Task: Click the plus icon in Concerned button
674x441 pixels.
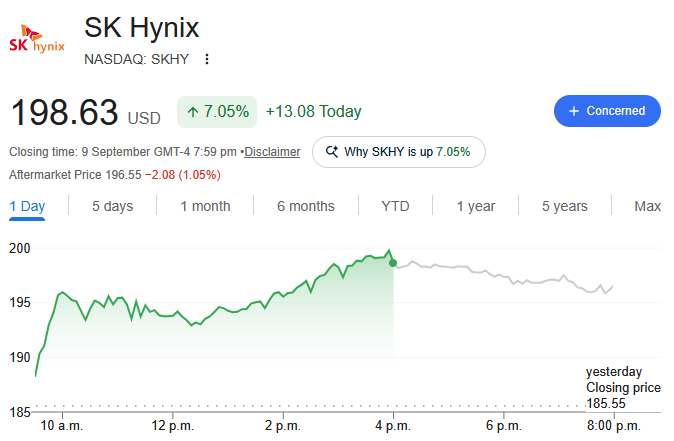Action: pos(574,111)
